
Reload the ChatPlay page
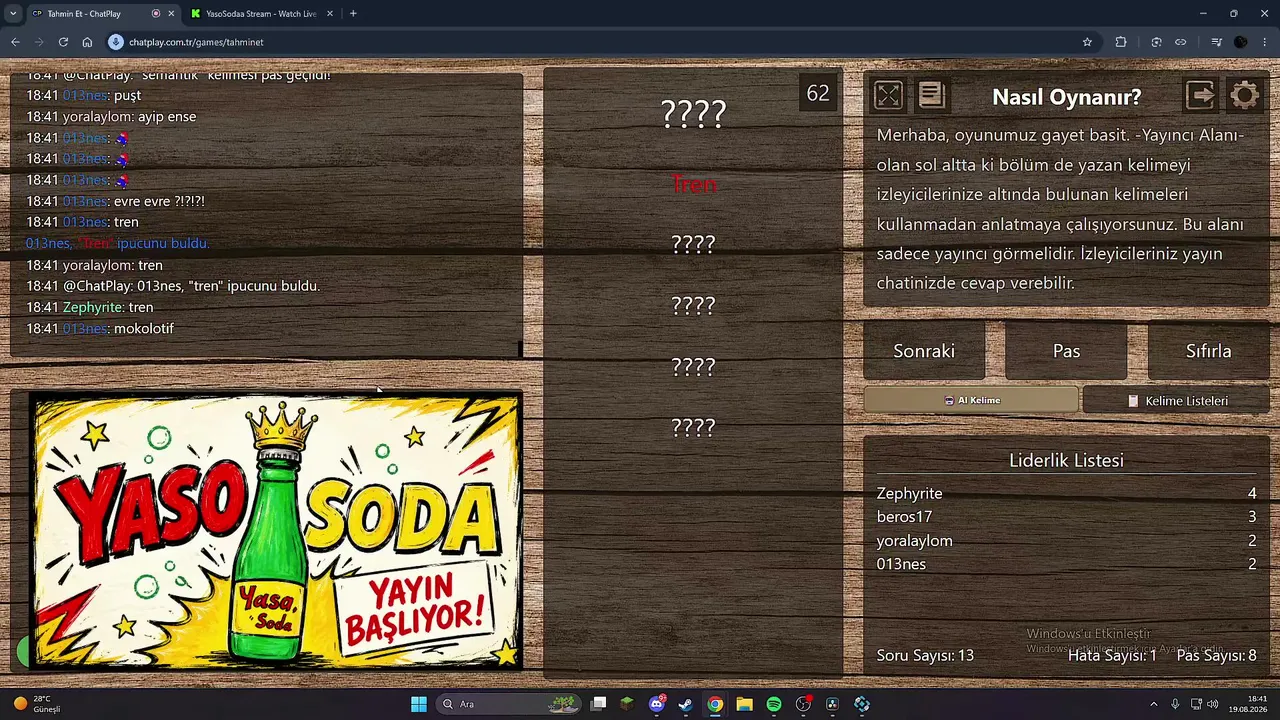tap(63, 42)
